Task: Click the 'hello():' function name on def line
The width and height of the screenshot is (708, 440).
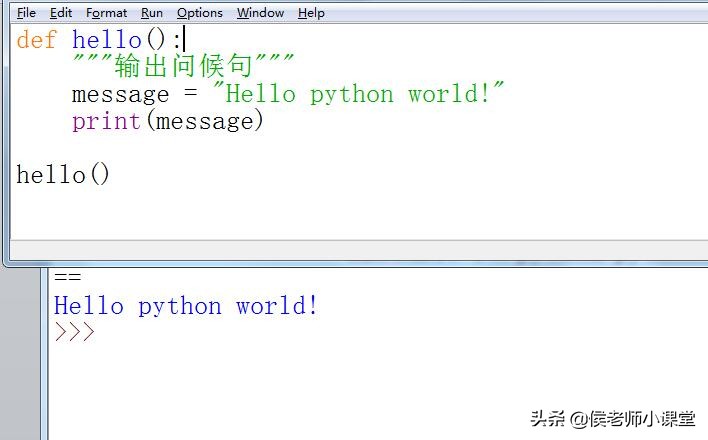Action: pyautogui.click(x=126, y=39)
